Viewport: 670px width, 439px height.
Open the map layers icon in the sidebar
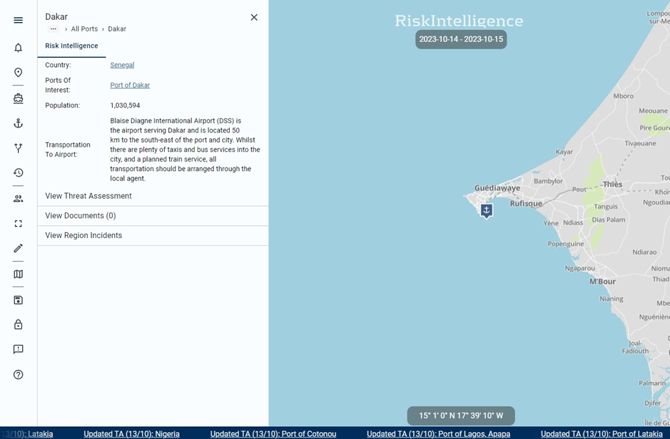(18, 274)
